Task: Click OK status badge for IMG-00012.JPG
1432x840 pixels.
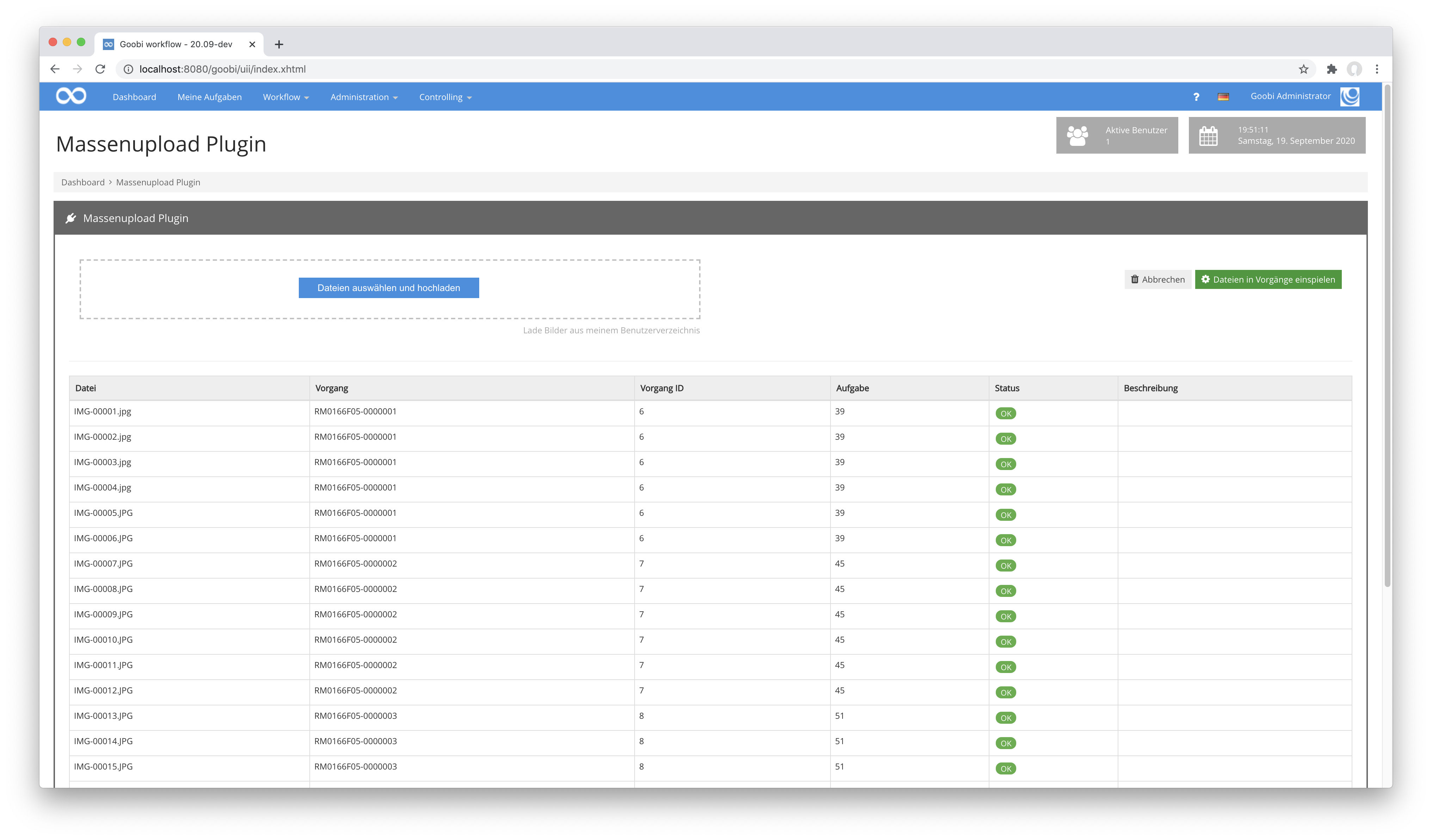Action: (1006, 693)
